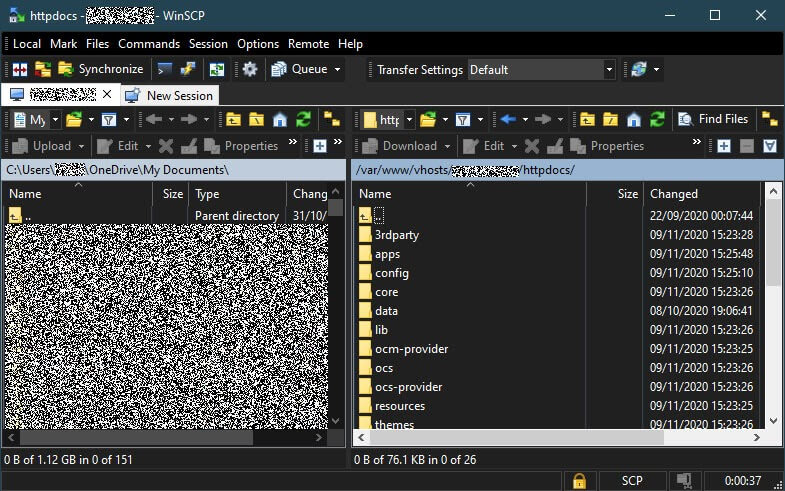Toggle remote directory tree icon

769,120
